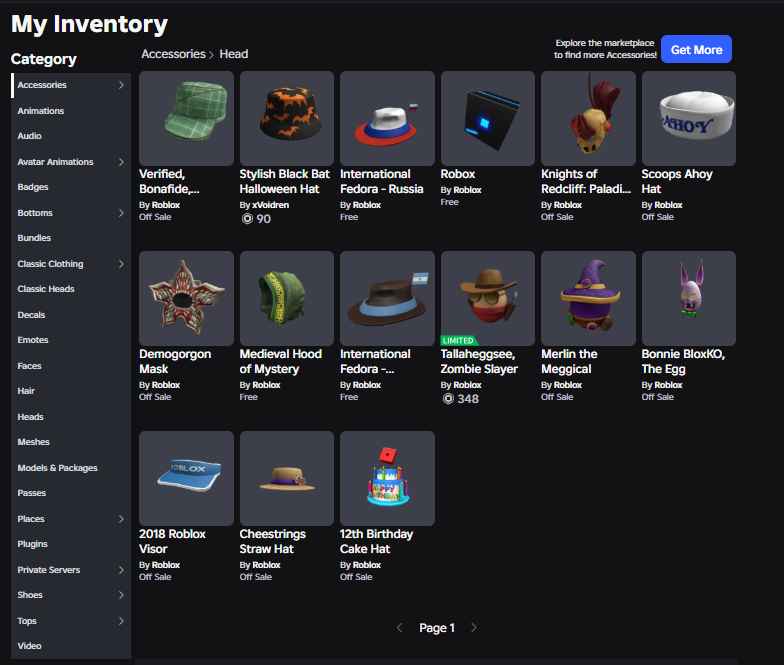
Task: Select the Badges category
Action: 71,187
